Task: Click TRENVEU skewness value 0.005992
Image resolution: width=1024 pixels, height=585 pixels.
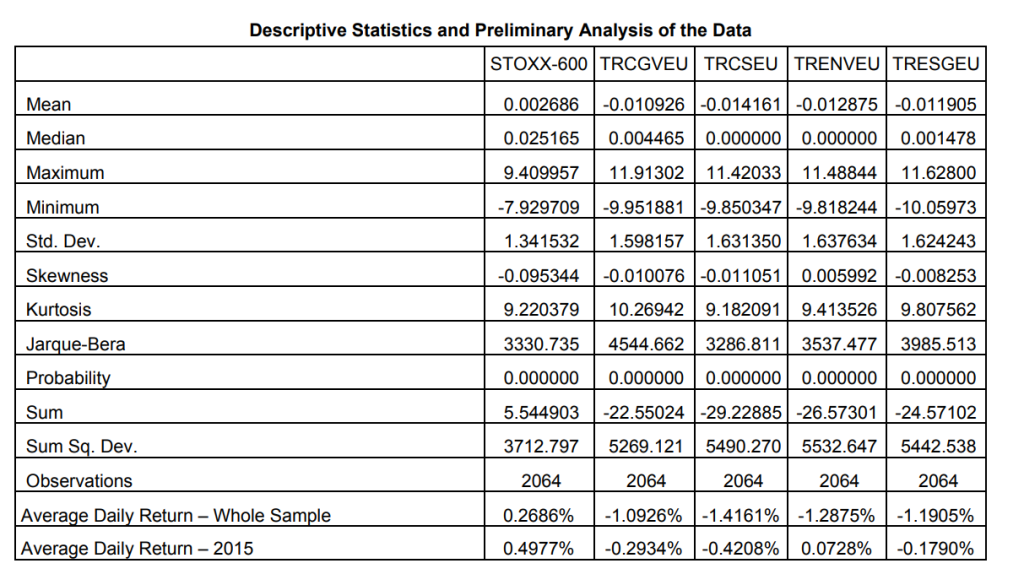Action: click(839, 276)
